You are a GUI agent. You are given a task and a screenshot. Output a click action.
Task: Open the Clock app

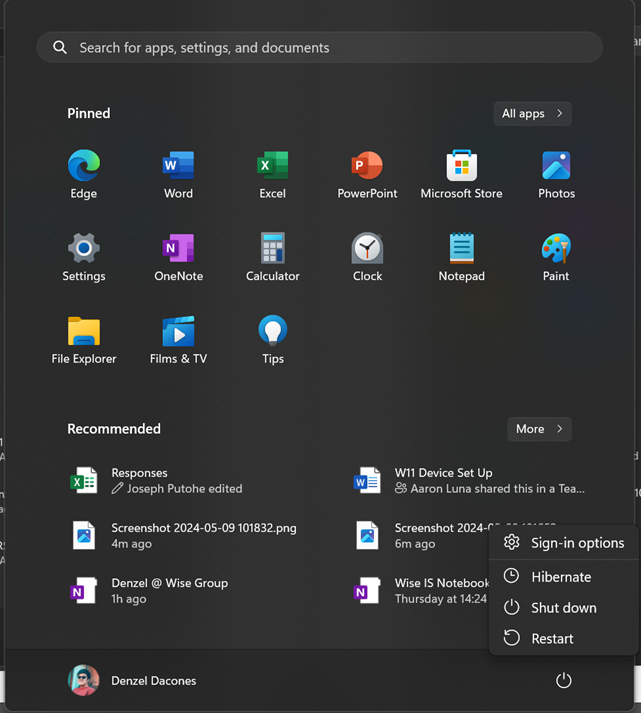point(367,257)
